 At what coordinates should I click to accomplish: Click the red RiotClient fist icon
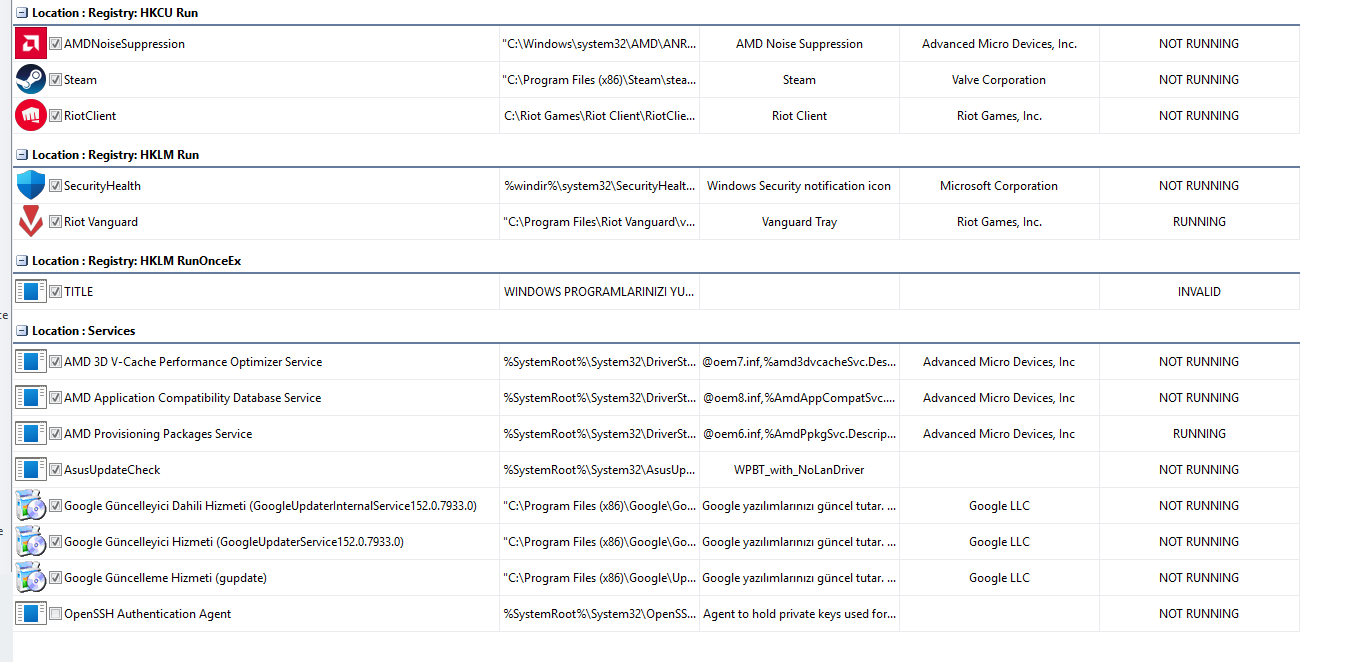[31, 116]
